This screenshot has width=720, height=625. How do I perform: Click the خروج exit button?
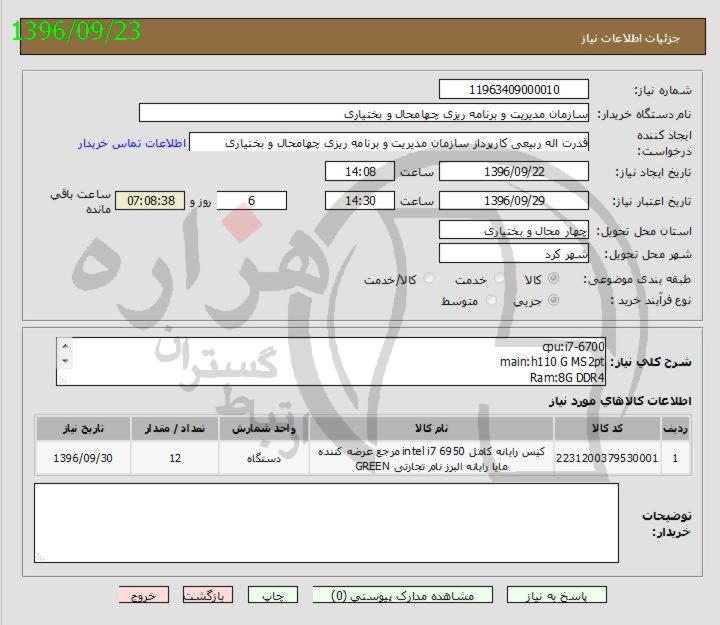144,595
